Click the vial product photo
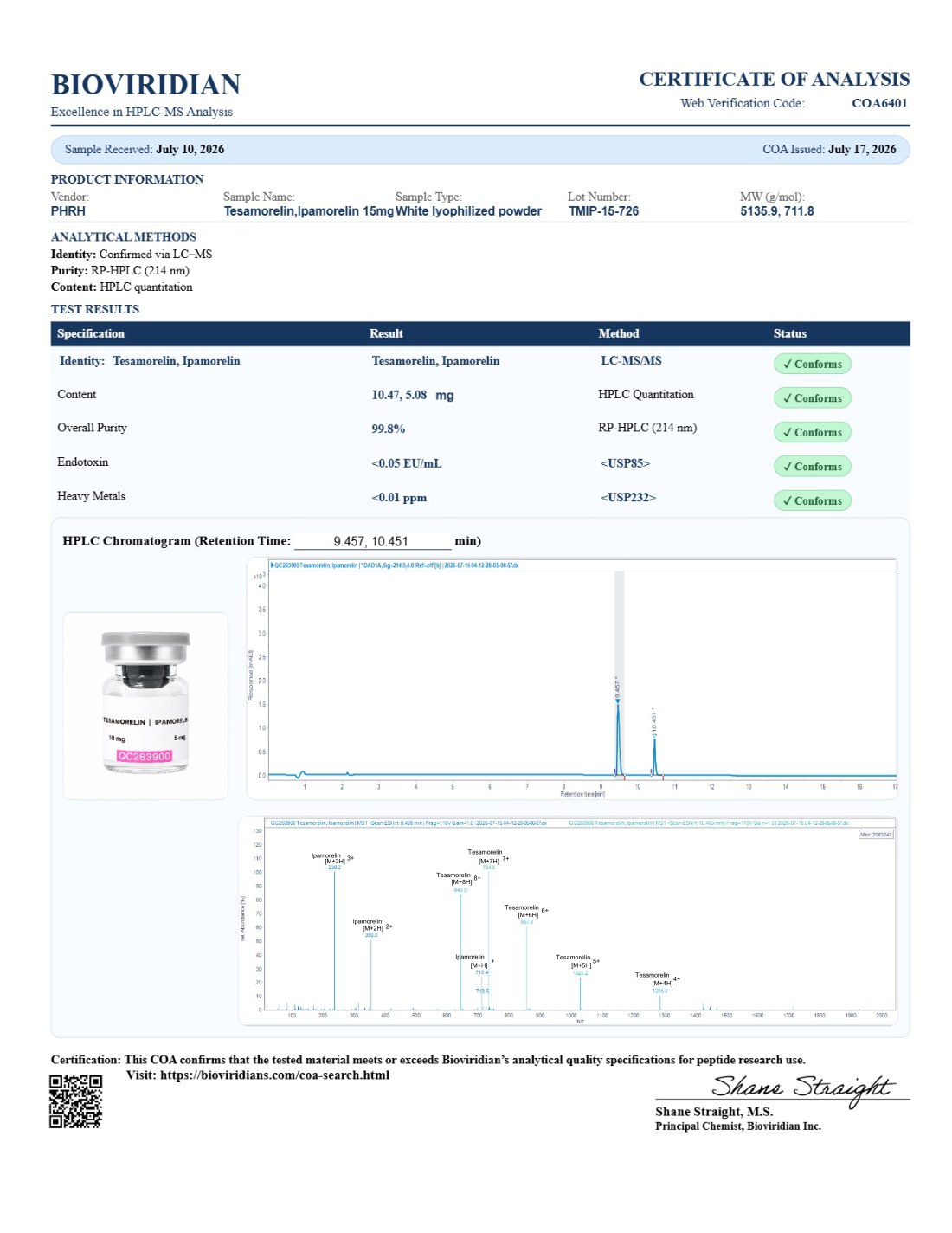This screenshot has height=1233, width=952. pyautogui.click(x=145, y=705)
